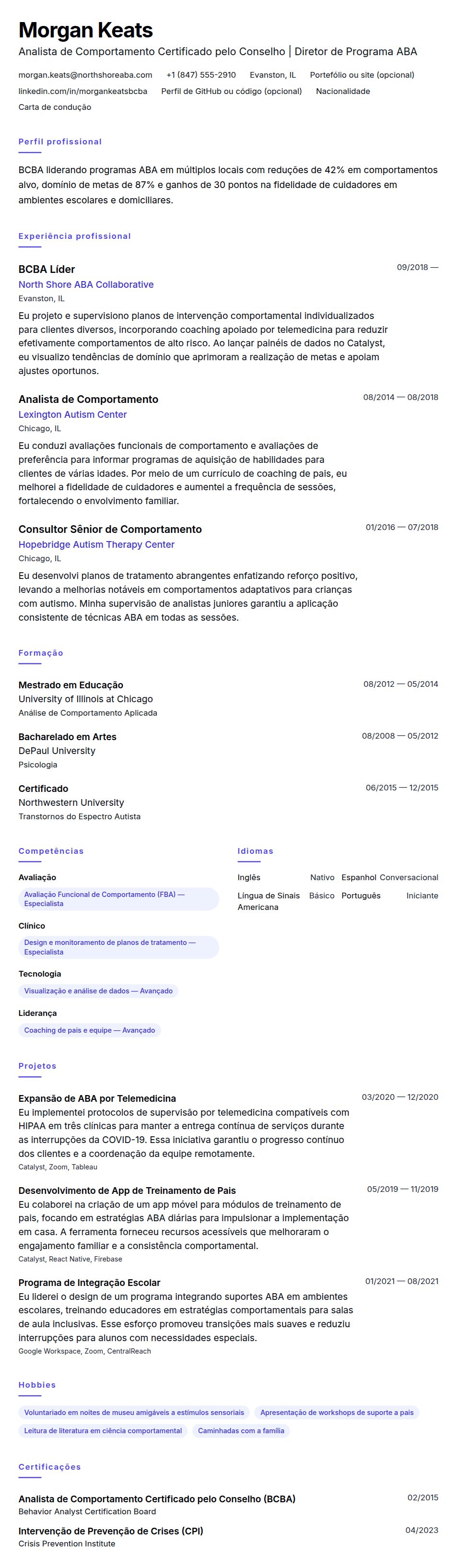This screenshot has width=457, height=1568.
Task: Click the Carta de condução placeholder
Action: 55,107
